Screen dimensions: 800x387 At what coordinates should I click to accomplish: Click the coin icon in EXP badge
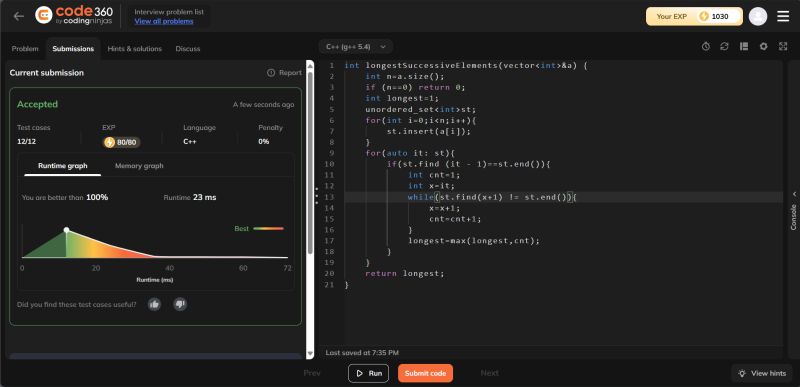(x=704, y=16)
